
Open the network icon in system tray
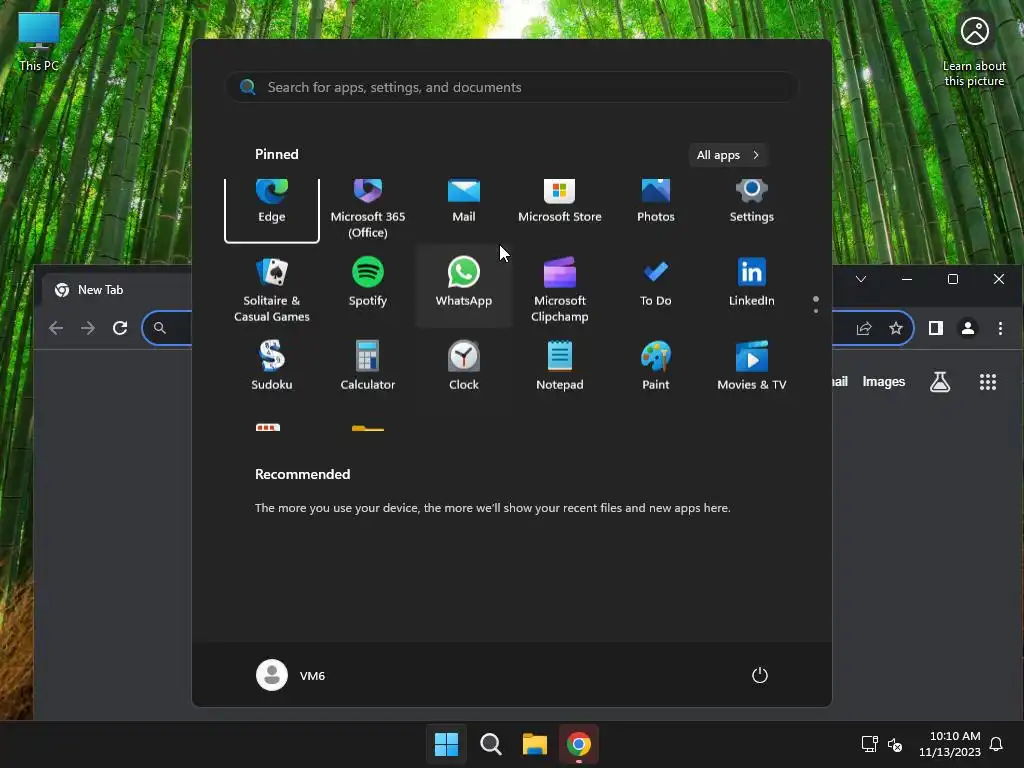click(x=869, y=744)
